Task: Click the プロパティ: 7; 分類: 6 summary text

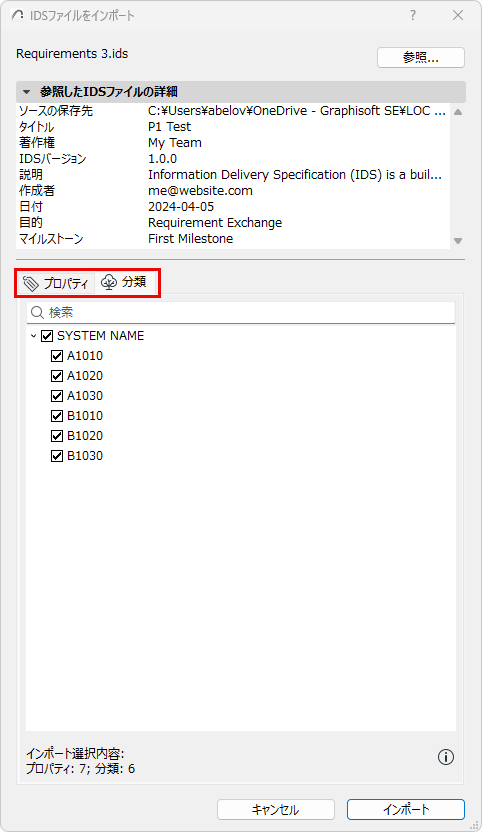Action: click(80, 768)
